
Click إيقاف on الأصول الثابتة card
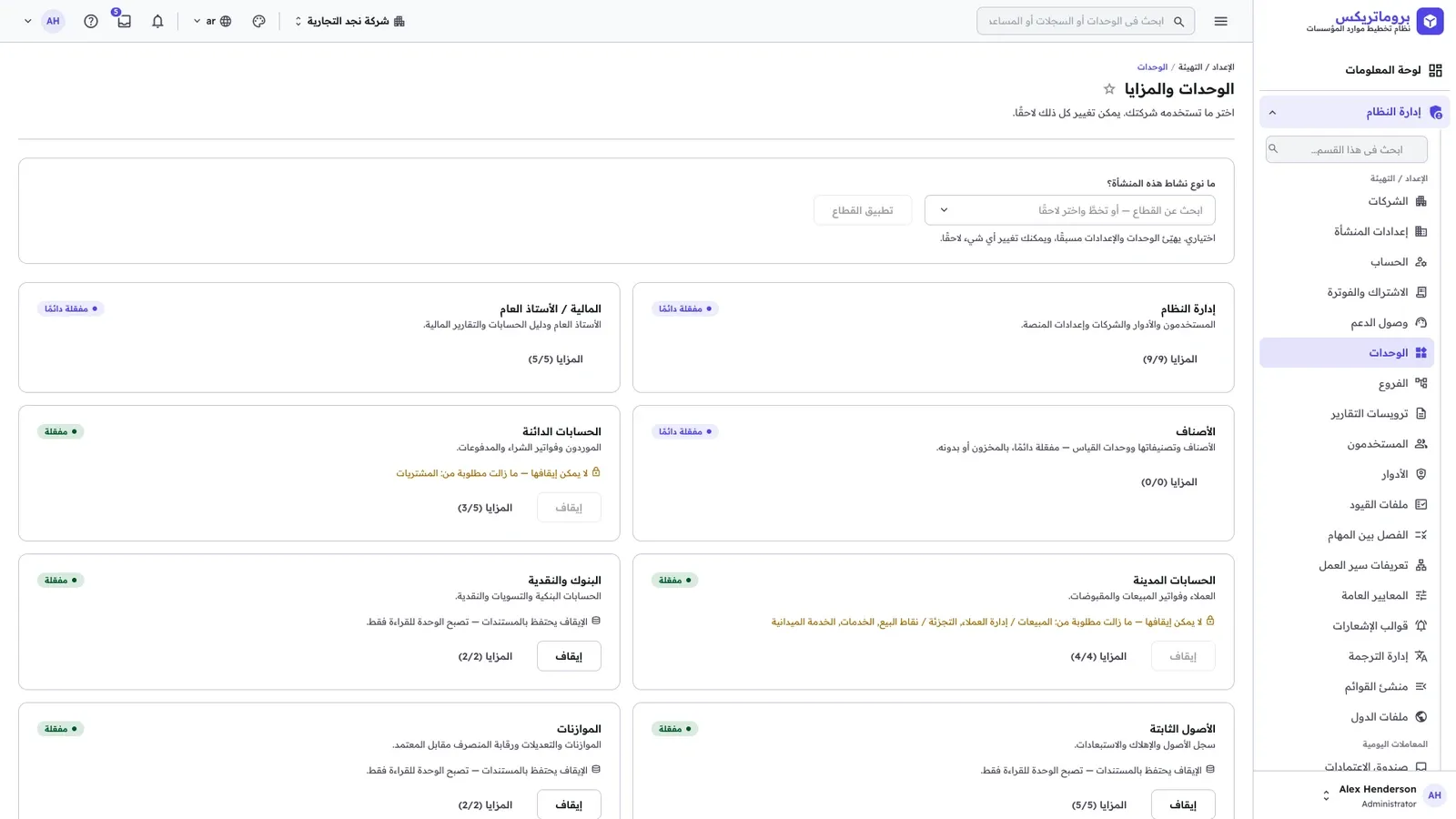click(1183, 804)
